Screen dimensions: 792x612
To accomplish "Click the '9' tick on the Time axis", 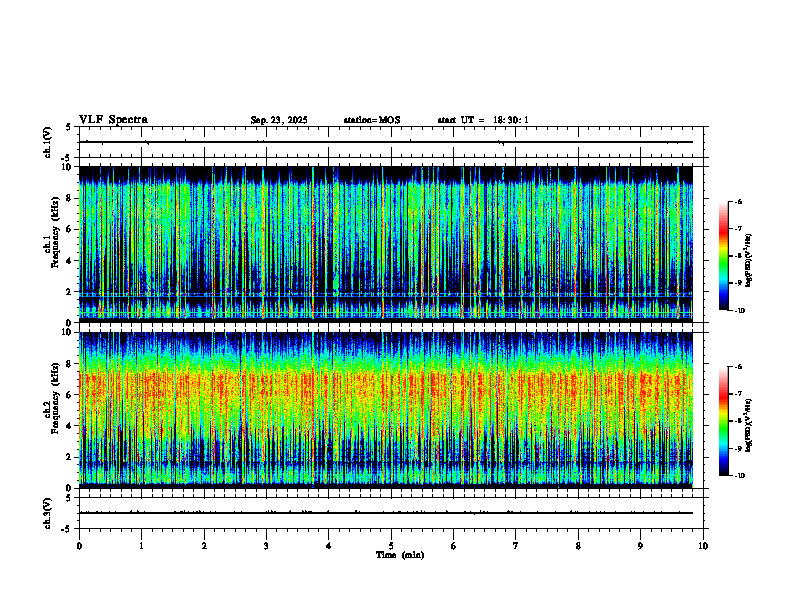I will 640,546.
